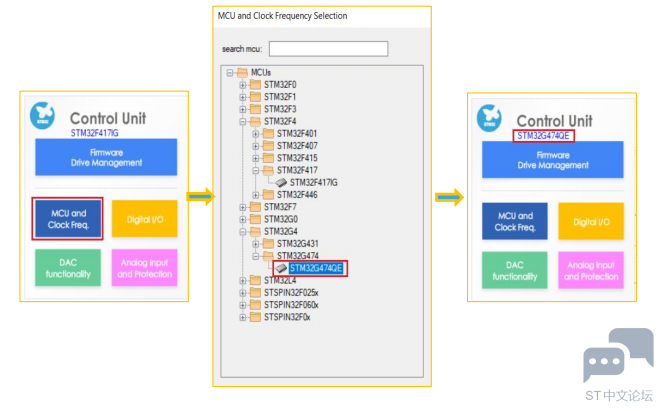This screenshot has width=662, height=411.
Task: Click the STM32F7 folder icon
Action: click(255, 207)
